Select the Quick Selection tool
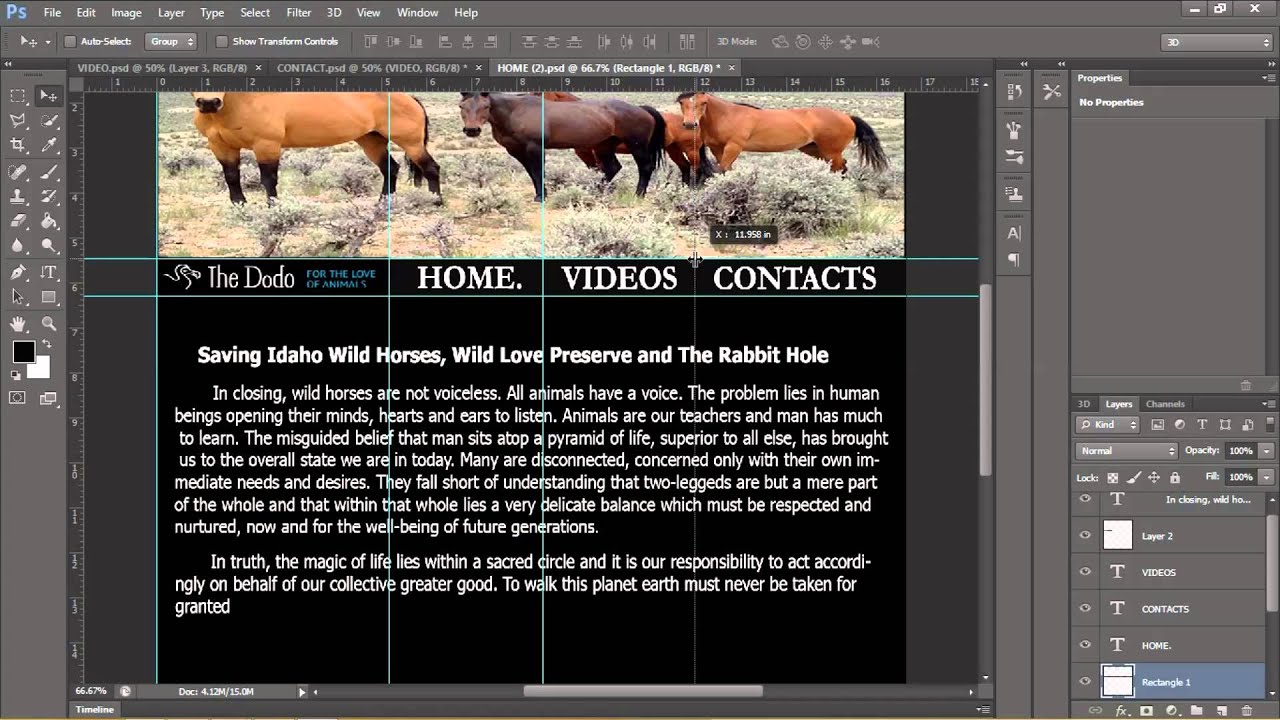The width and height of the screenshot is (1280, 720). (x=48, y=120)
